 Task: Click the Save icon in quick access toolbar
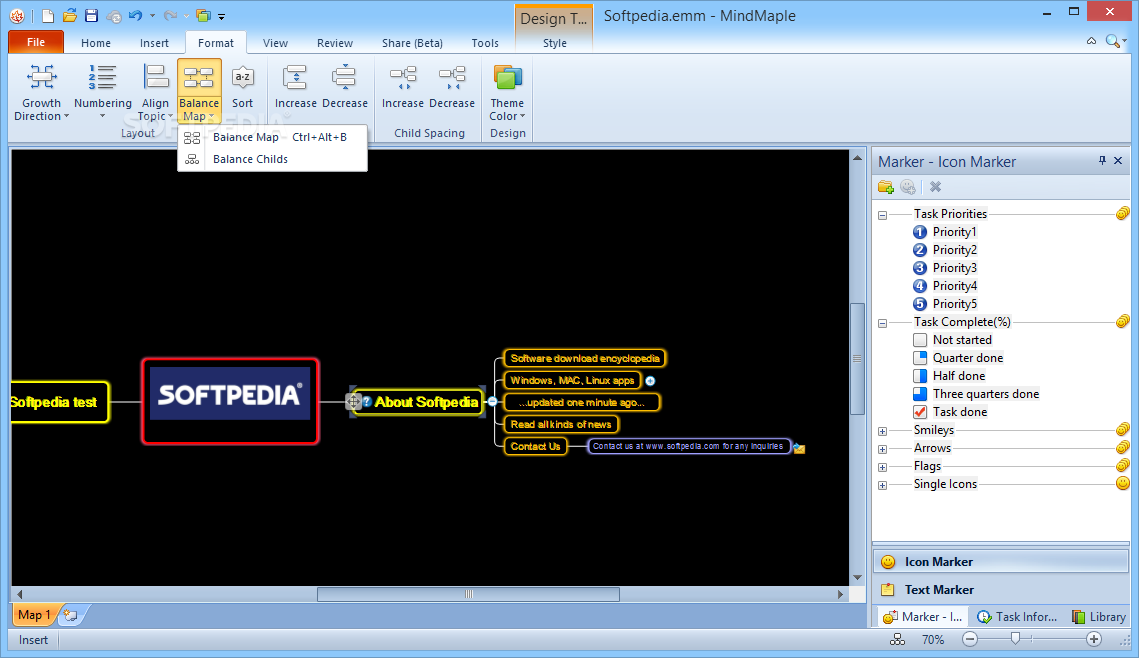click(92, 16)
